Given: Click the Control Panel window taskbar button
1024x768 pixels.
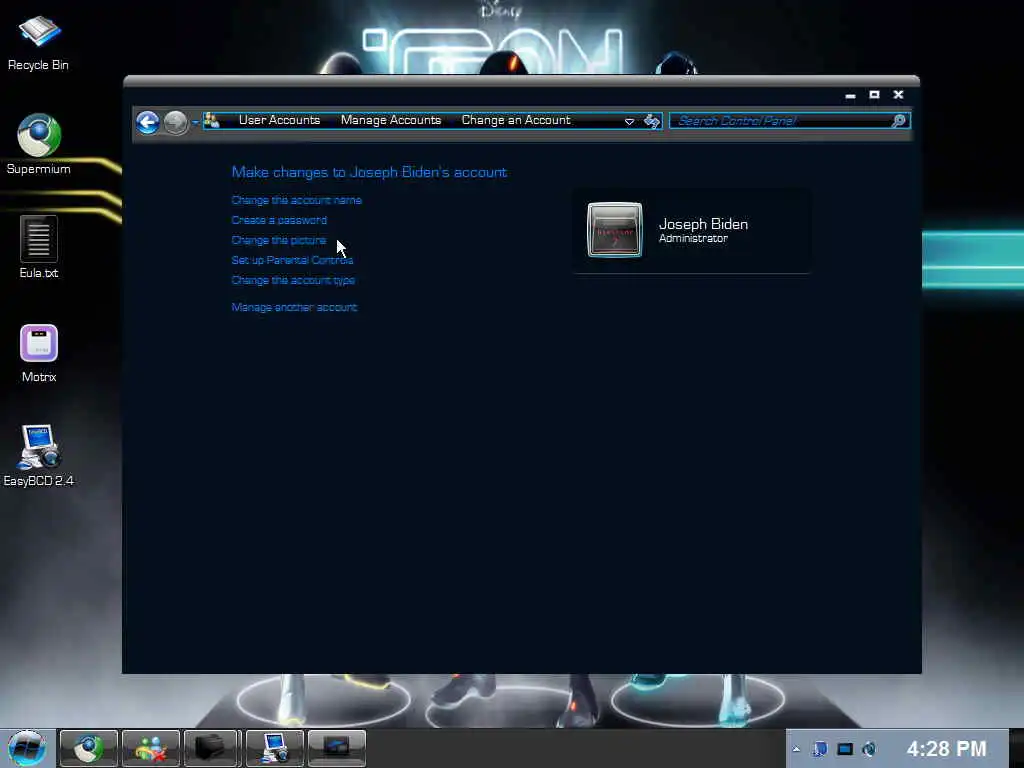Looking at the screenshot, I should tap(336, 748).
